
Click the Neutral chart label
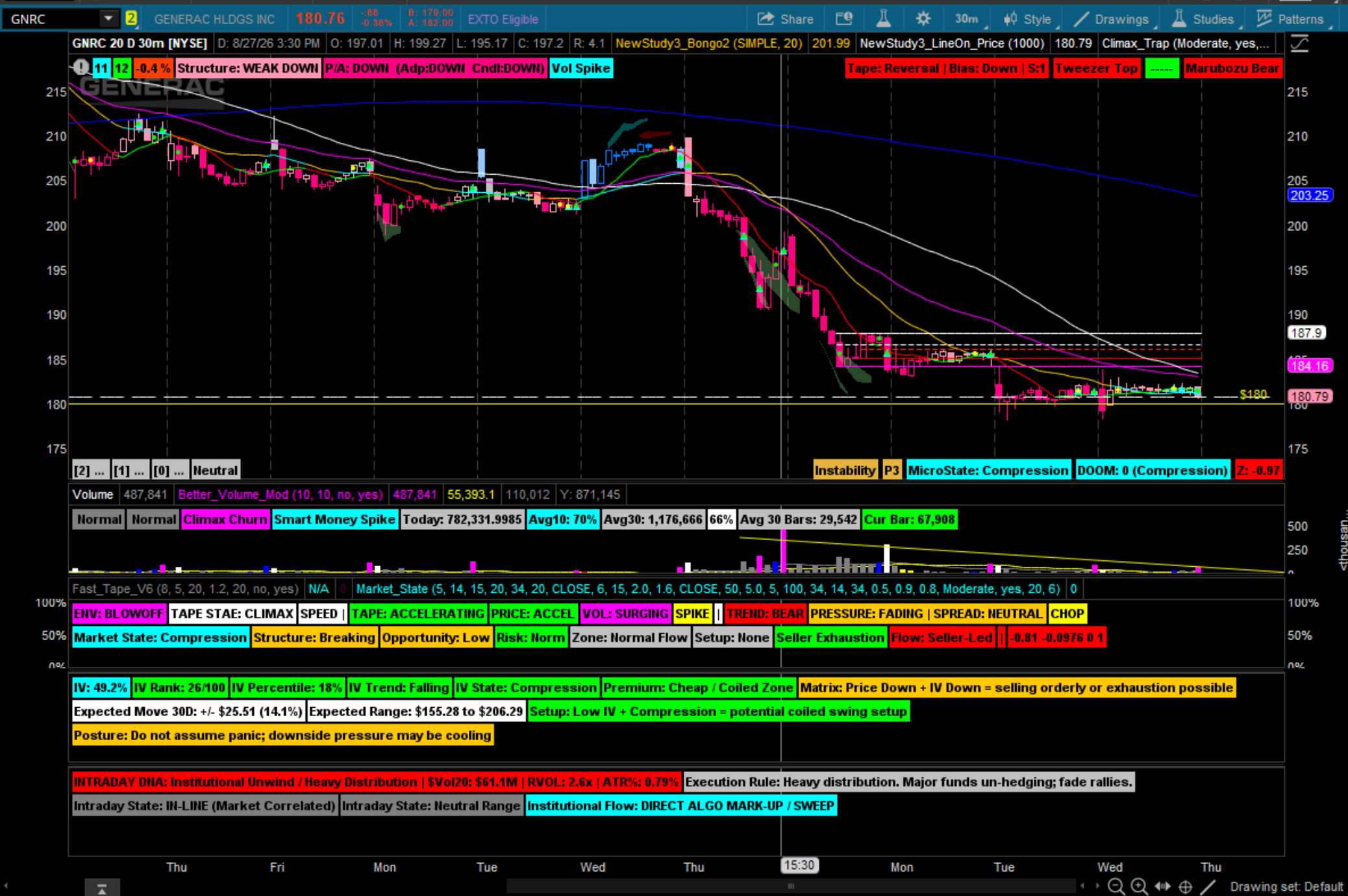pyautogui.click(x=215, y=470)
